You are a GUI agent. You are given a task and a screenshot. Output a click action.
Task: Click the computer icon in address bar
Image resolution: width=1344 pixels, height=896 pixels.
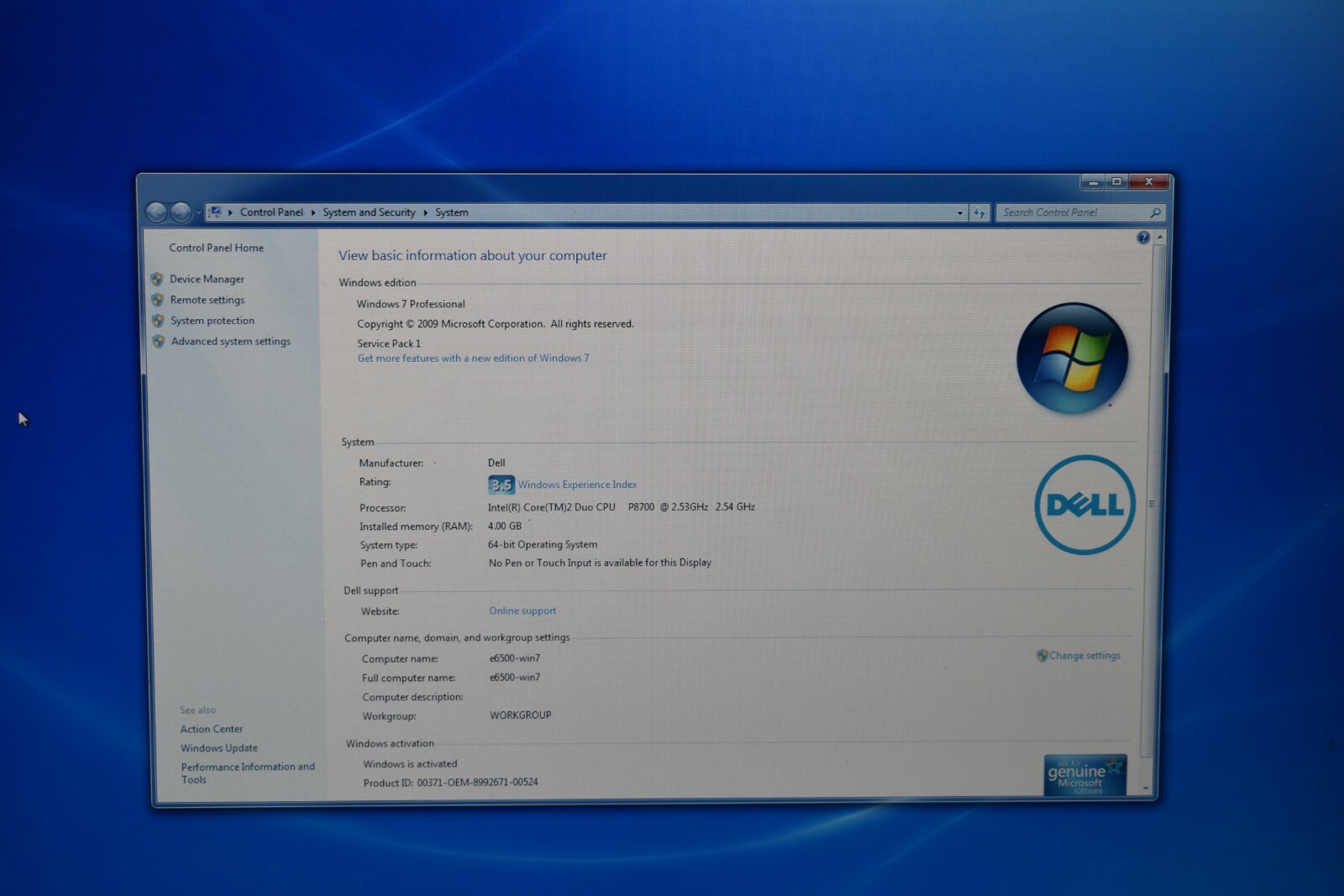point(215,212)
